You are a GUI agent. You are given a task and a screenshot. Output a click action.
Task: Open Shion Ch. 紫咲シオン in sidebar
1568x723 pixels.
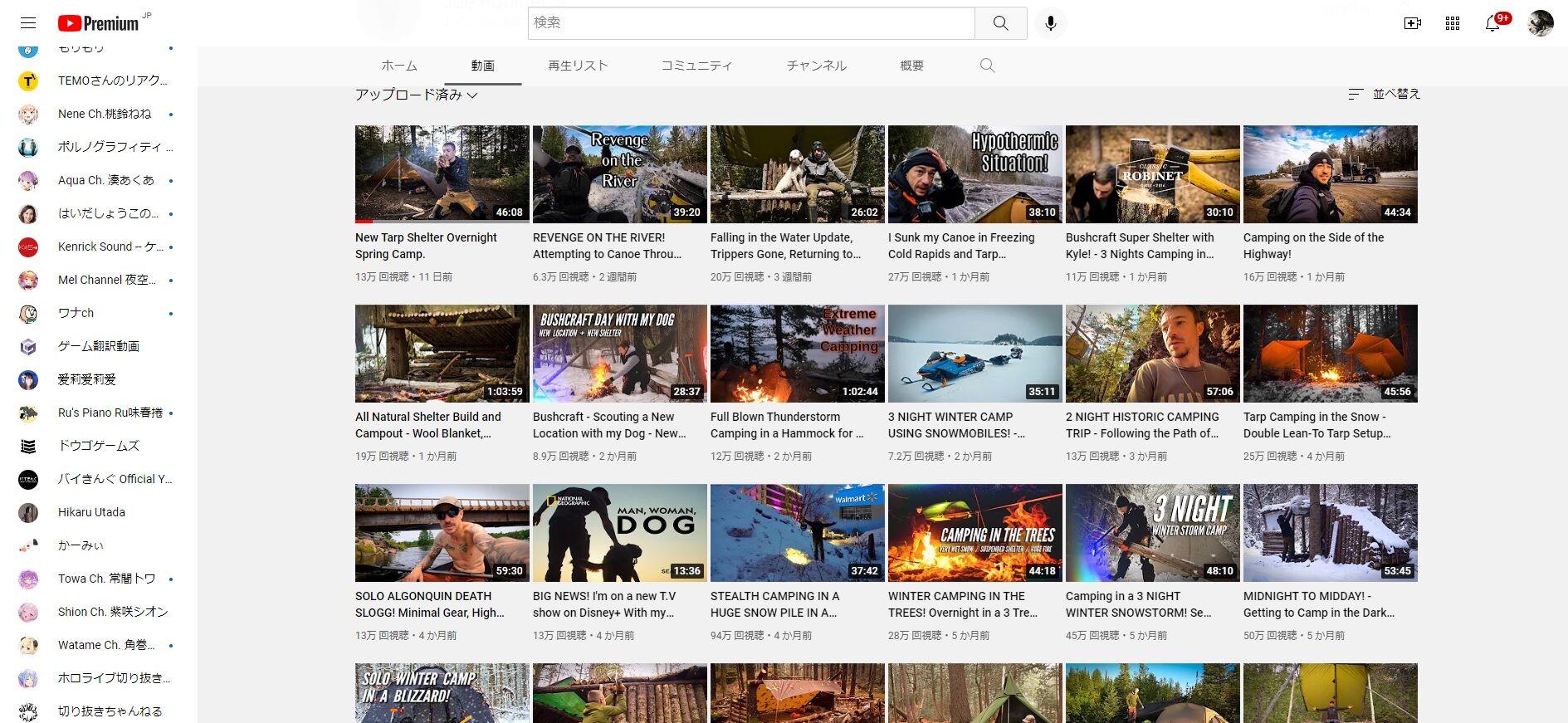(x=99, y=612)
